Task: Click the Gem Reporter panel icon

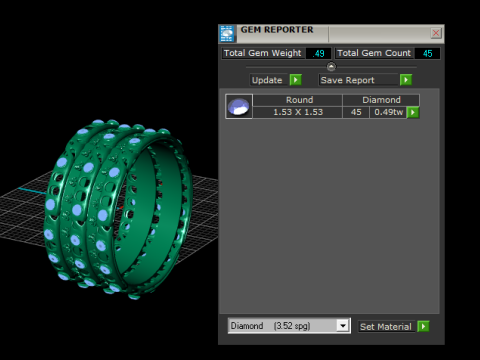Action: click(x=227, y=33)
